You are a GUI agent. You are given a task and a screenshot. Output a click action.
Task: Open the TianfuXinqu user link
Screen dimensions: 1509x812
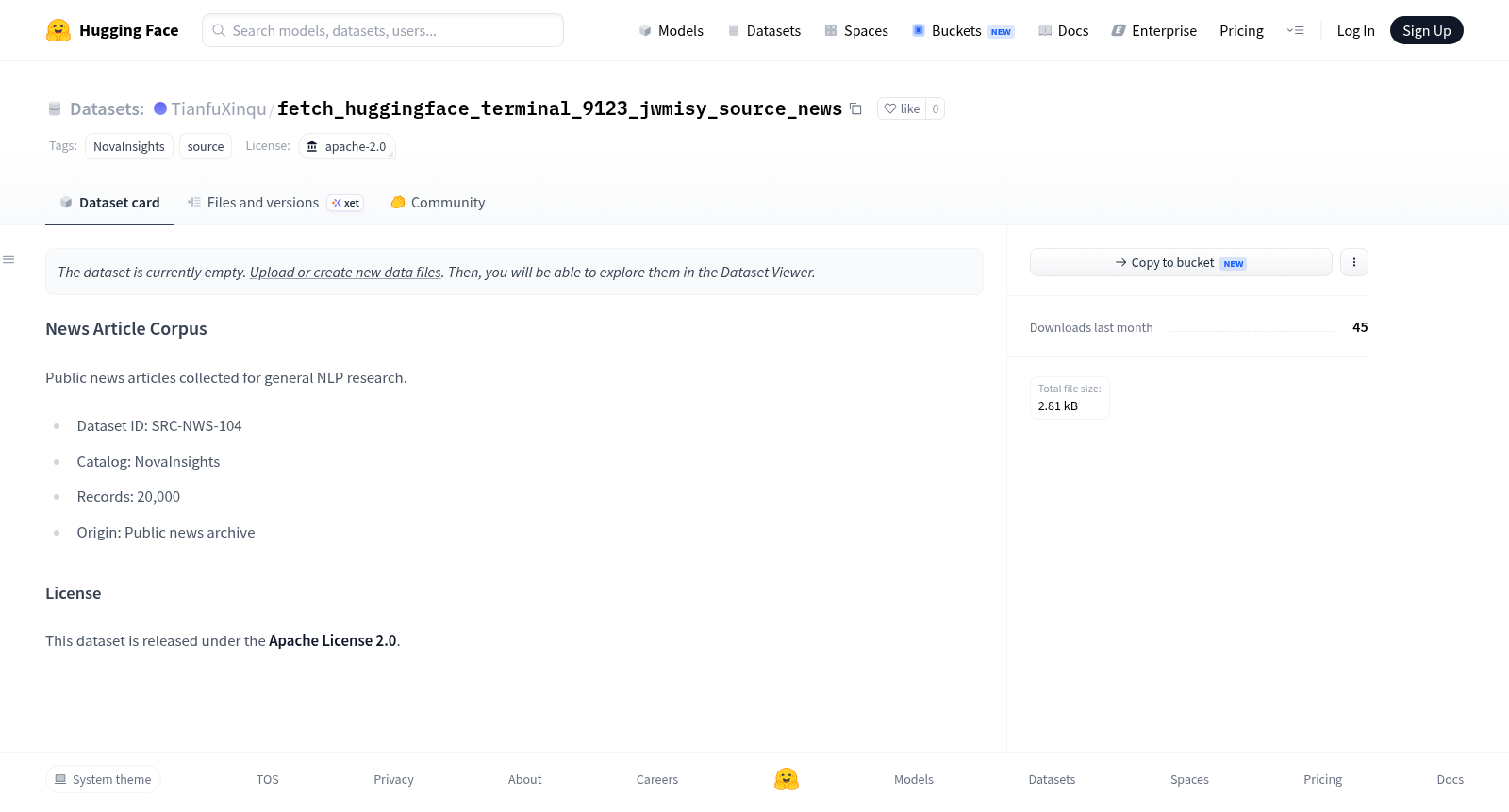pos(219,108)
